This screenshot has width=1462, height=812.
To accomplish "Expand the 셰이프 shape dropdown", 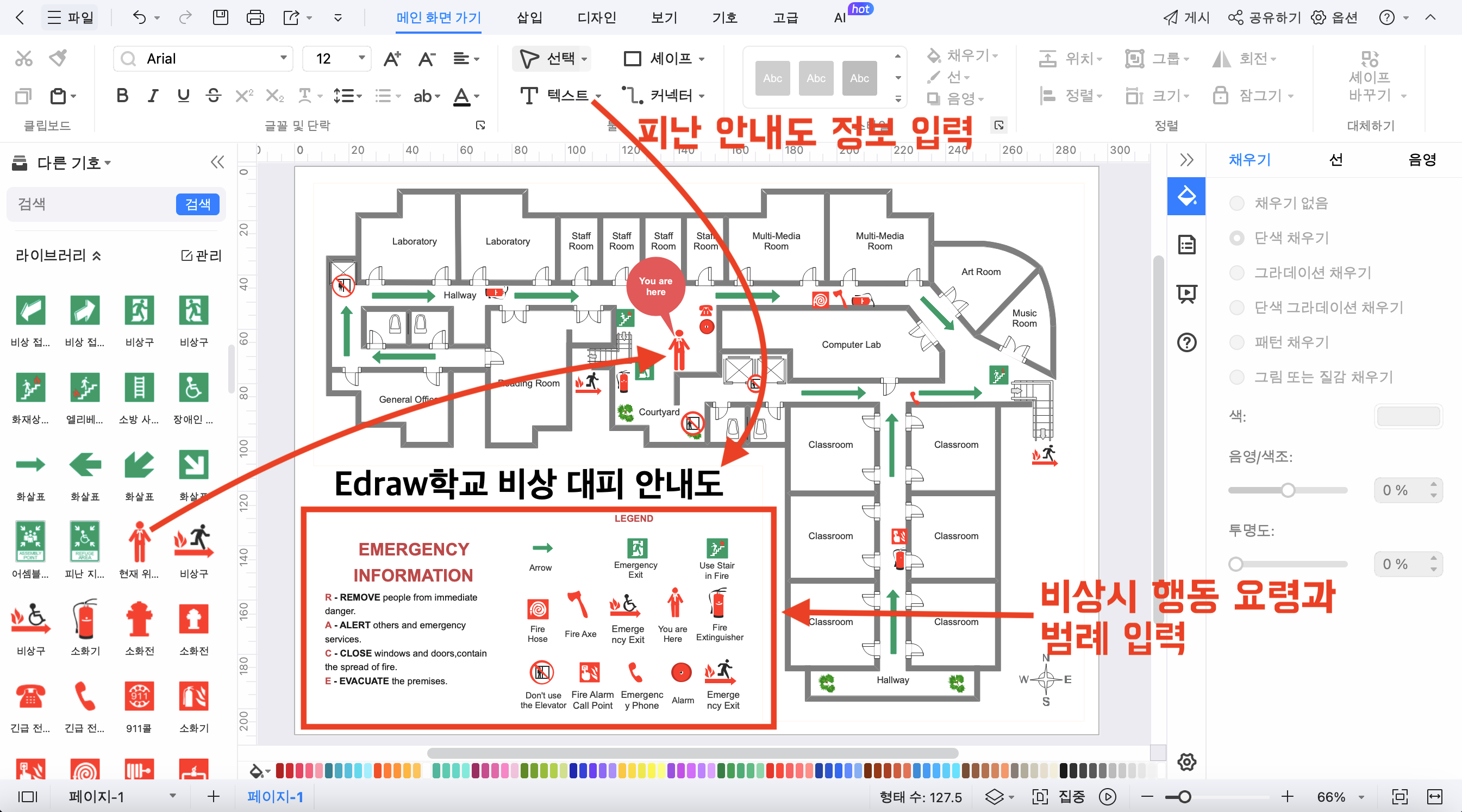I will [x=702, y=59].
